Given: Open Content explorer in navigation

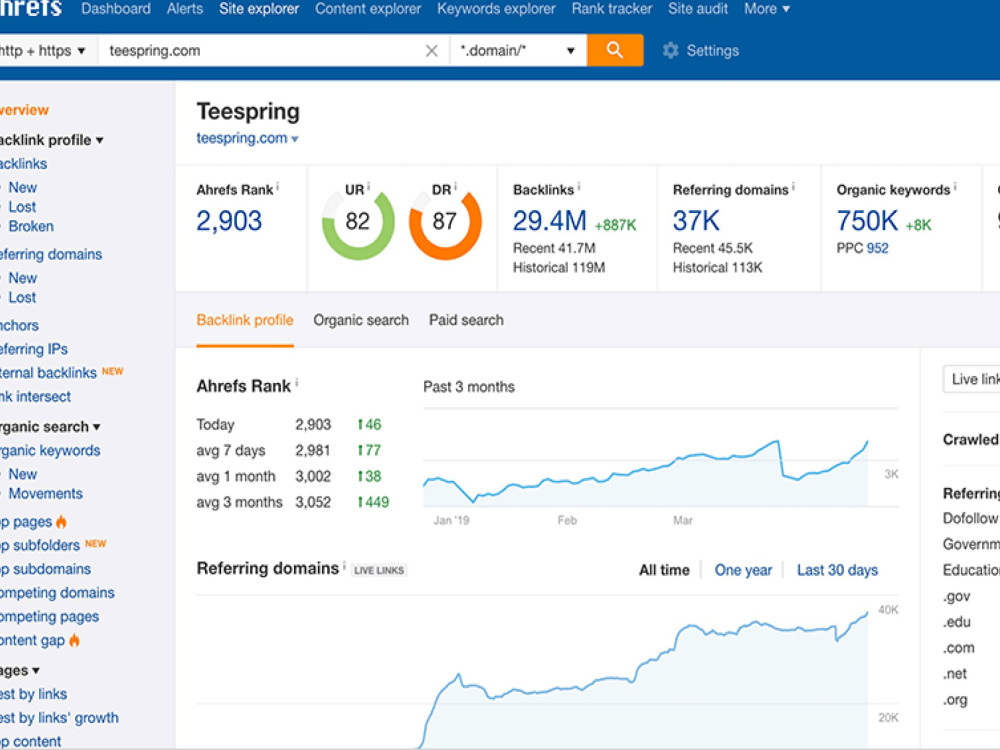Looking at the screenshot, I should [368, 9].
